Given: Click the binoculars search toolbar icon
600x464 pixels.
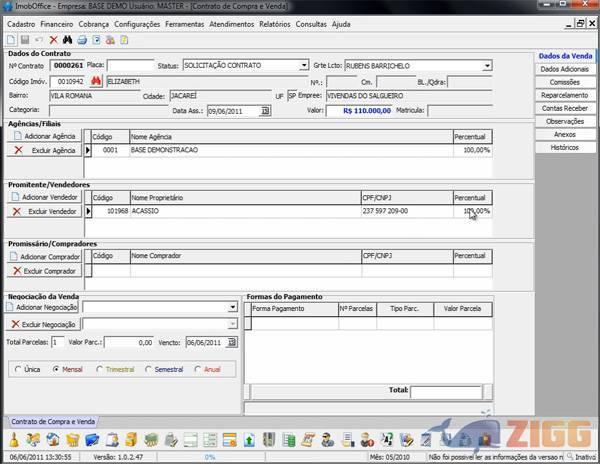Looking at the screenshot, I should point(67,40).
